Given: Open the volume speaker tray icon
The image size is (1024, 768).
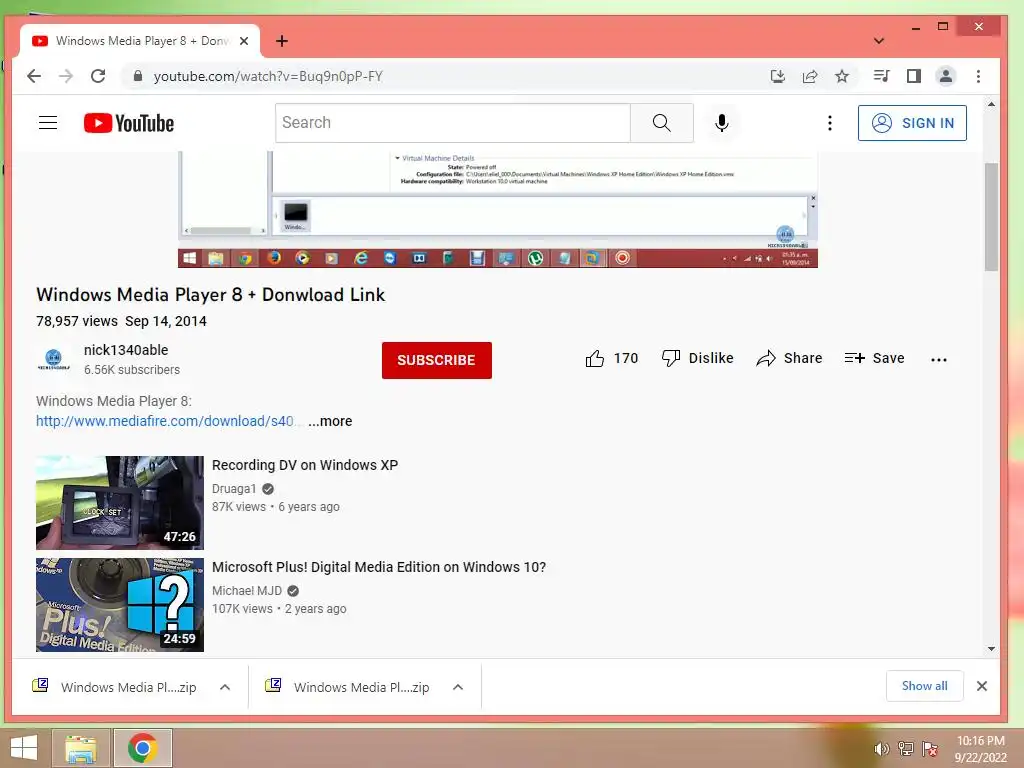Looking at the screenshot, I should pyautogui.click(x=881, y=749).
